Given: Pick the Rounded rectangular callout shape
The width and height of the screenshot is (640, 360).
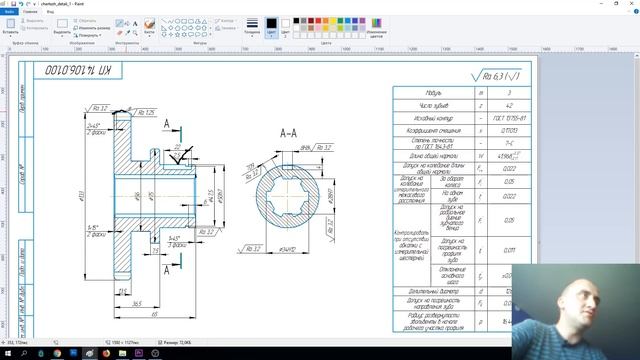Looking at the screenshot, I should [x=191, y=35].
